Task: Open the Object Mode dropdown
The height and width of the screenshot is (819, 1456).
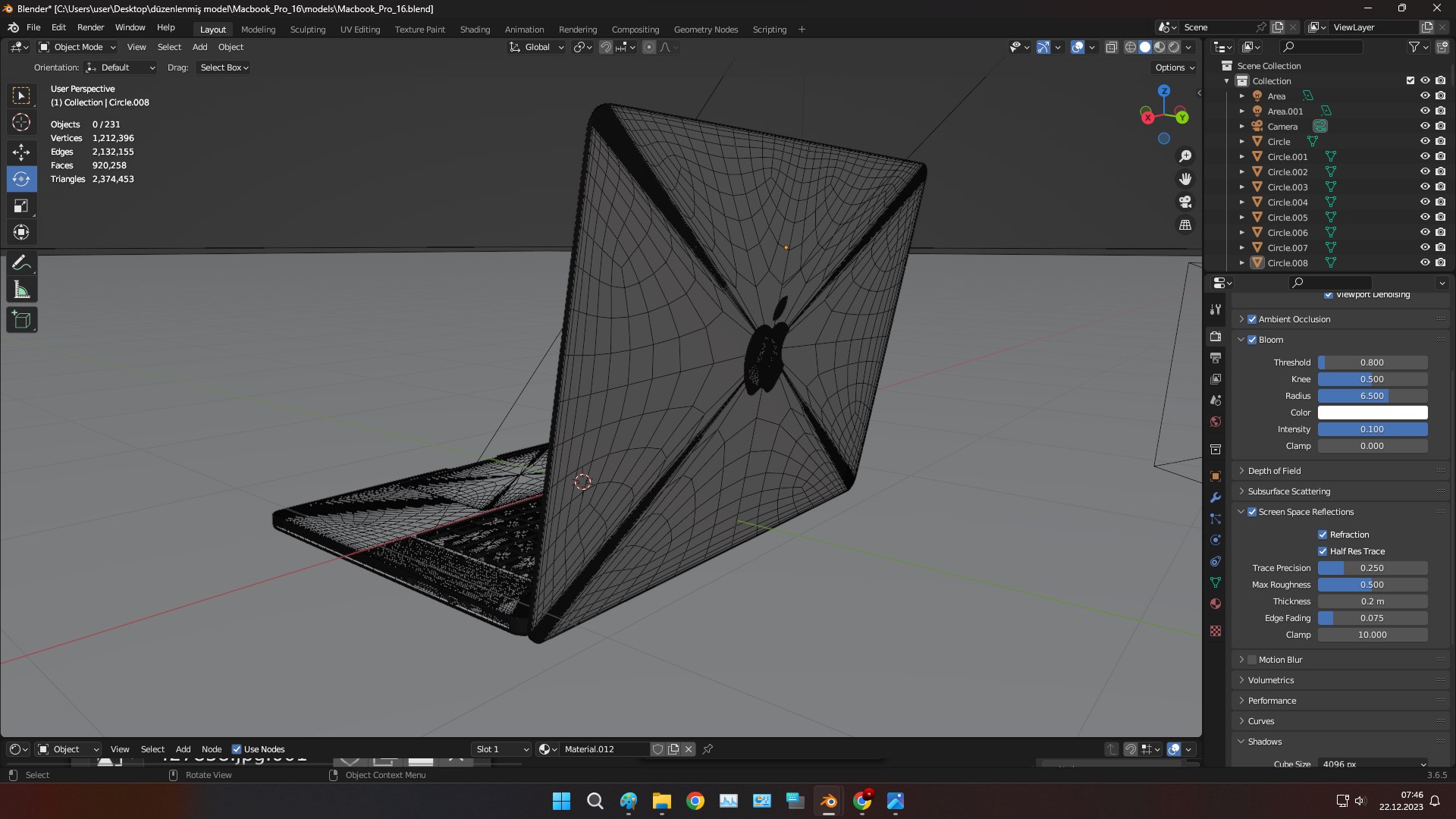Action: 77,47
